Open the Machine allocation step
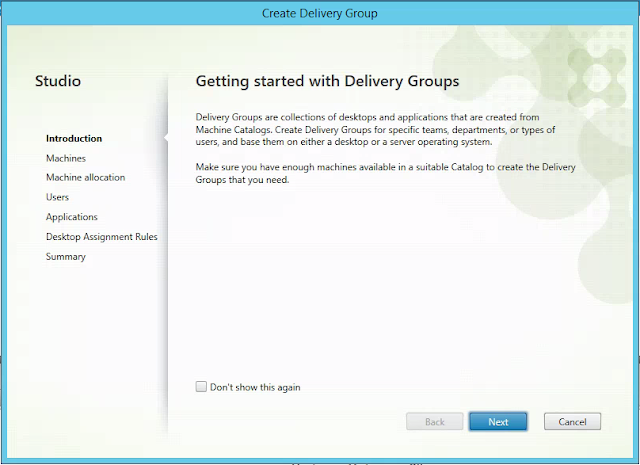Screen dimensions: 640x465 85,177
